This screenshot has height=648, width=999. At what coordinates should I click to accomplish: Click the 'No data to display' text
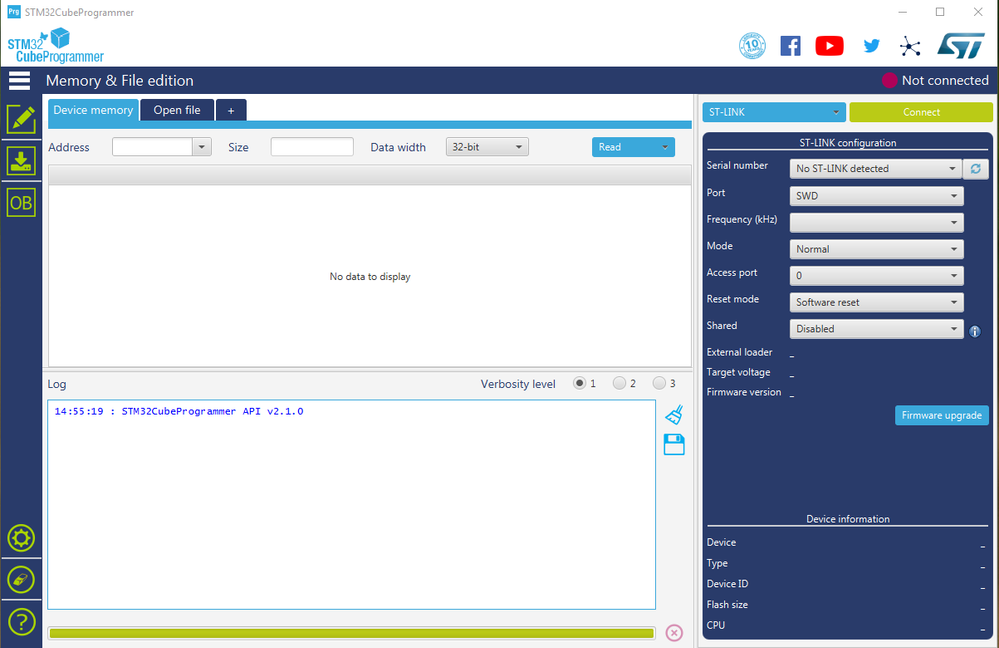click(370, 277)
